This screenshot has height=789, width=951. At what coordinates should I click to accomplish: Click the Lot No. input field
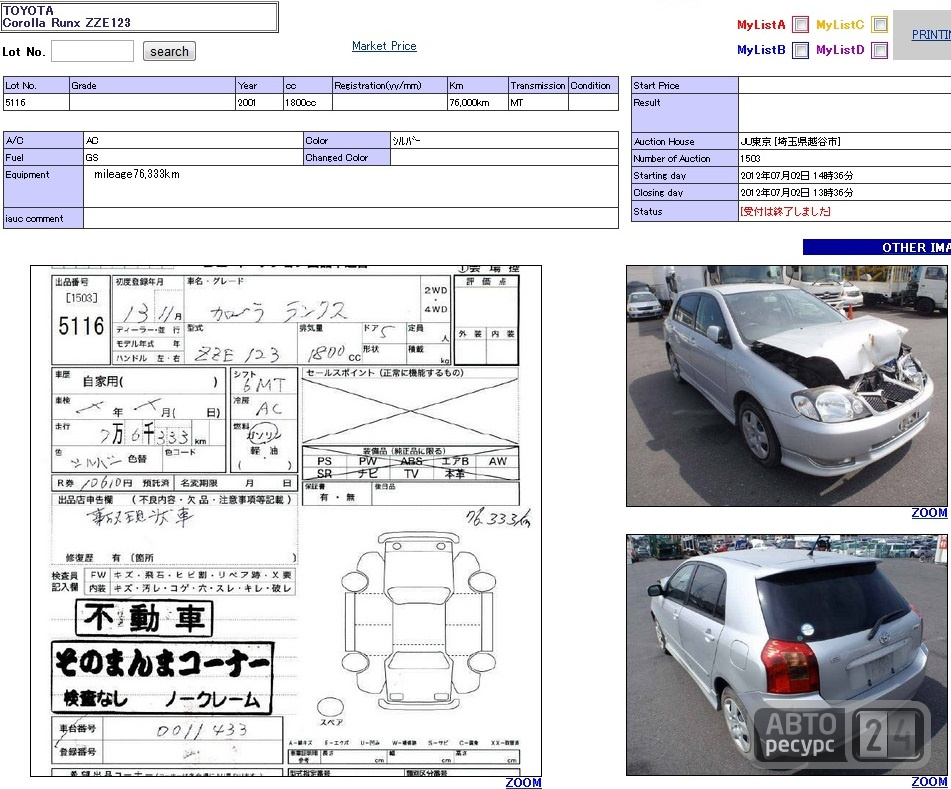(92, 51)
